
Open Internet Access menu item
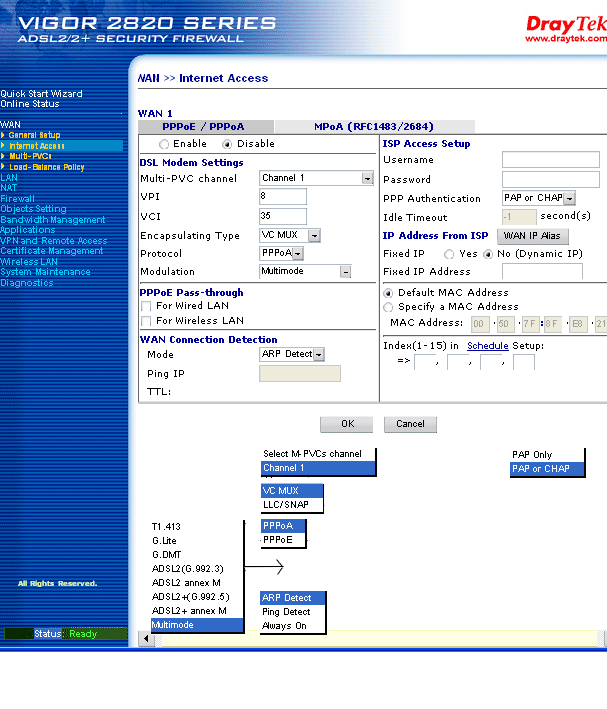tap(37, 146)
